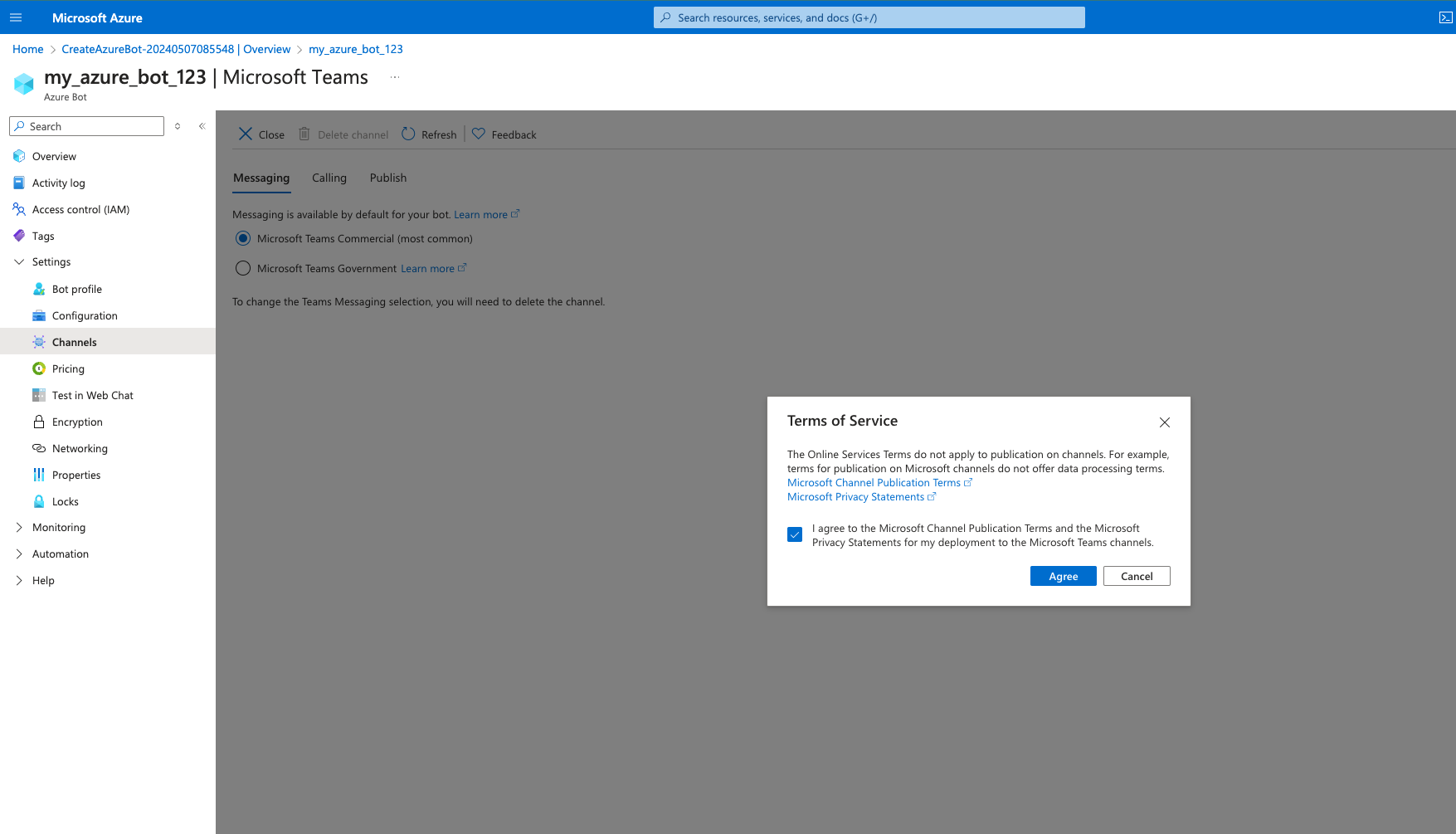Open Access control (IAM) icon

(x=19, y=209)
